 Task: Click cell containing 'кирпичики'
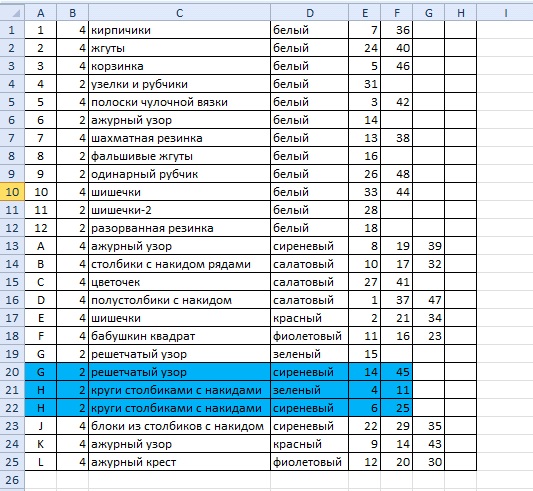(x=179, y=30)
